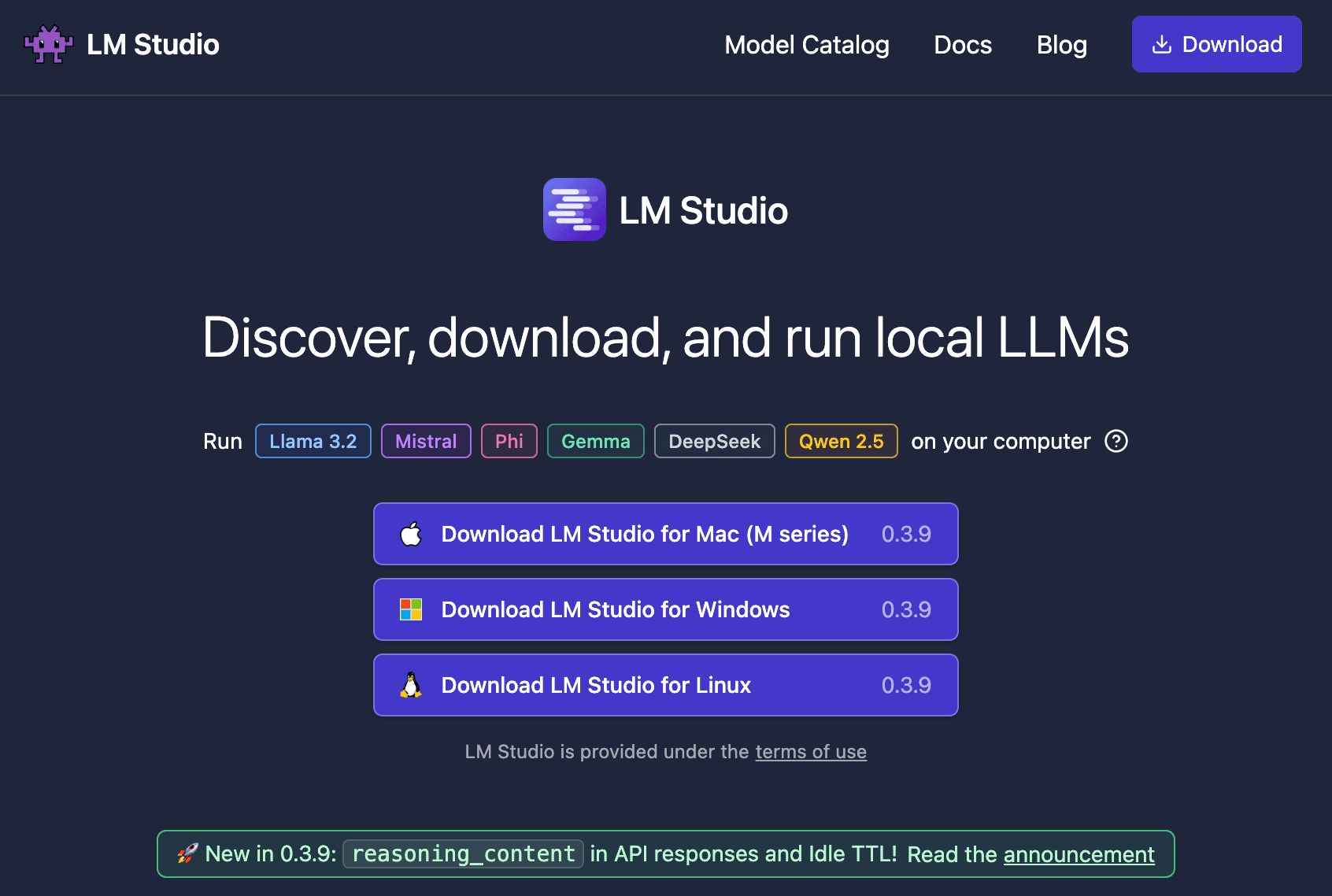The width and height of the screenshot is (1332, 896).
Task: Read the announcement link in the banner
Action: click(x=1079, y=853)
